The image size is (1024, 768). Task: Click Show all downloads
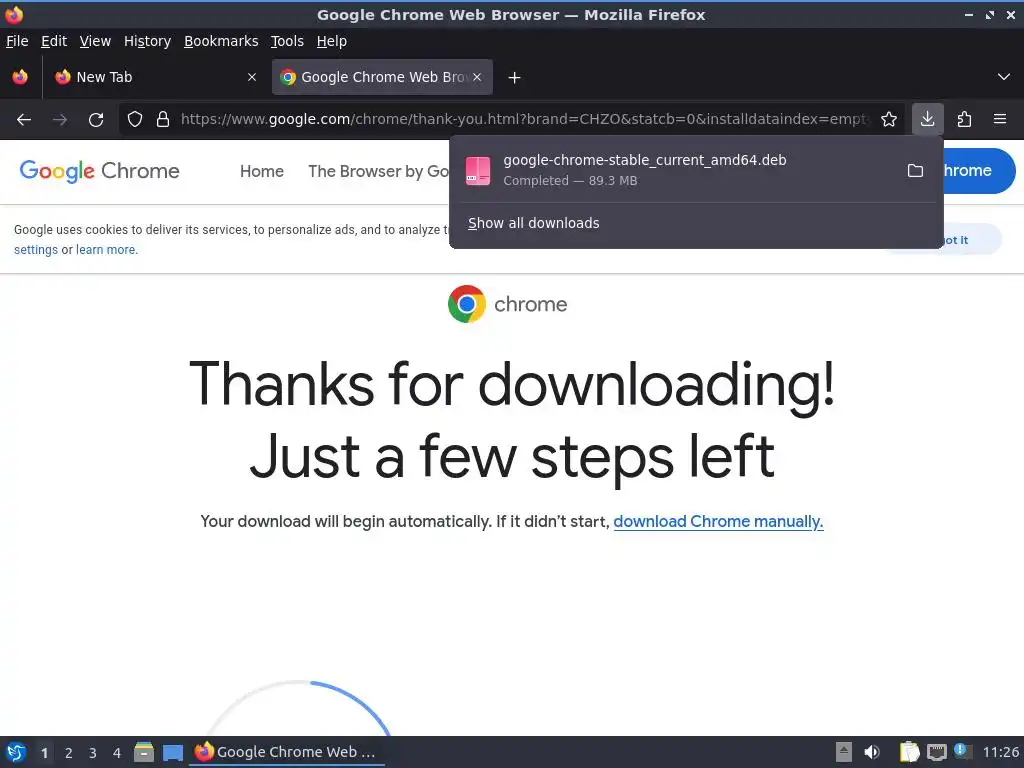point(534,223)
